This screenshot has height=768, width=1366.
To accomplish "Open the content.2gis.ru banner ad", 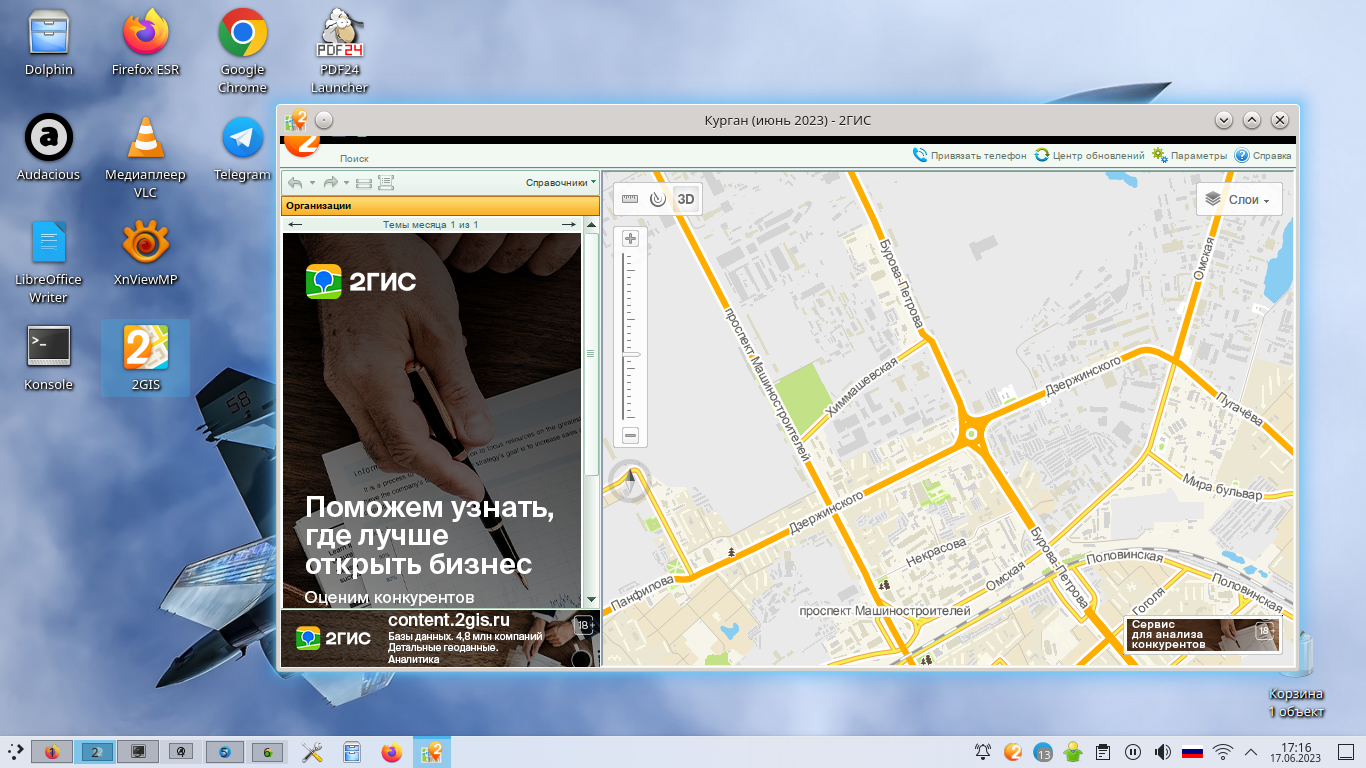I will (440, 638).
